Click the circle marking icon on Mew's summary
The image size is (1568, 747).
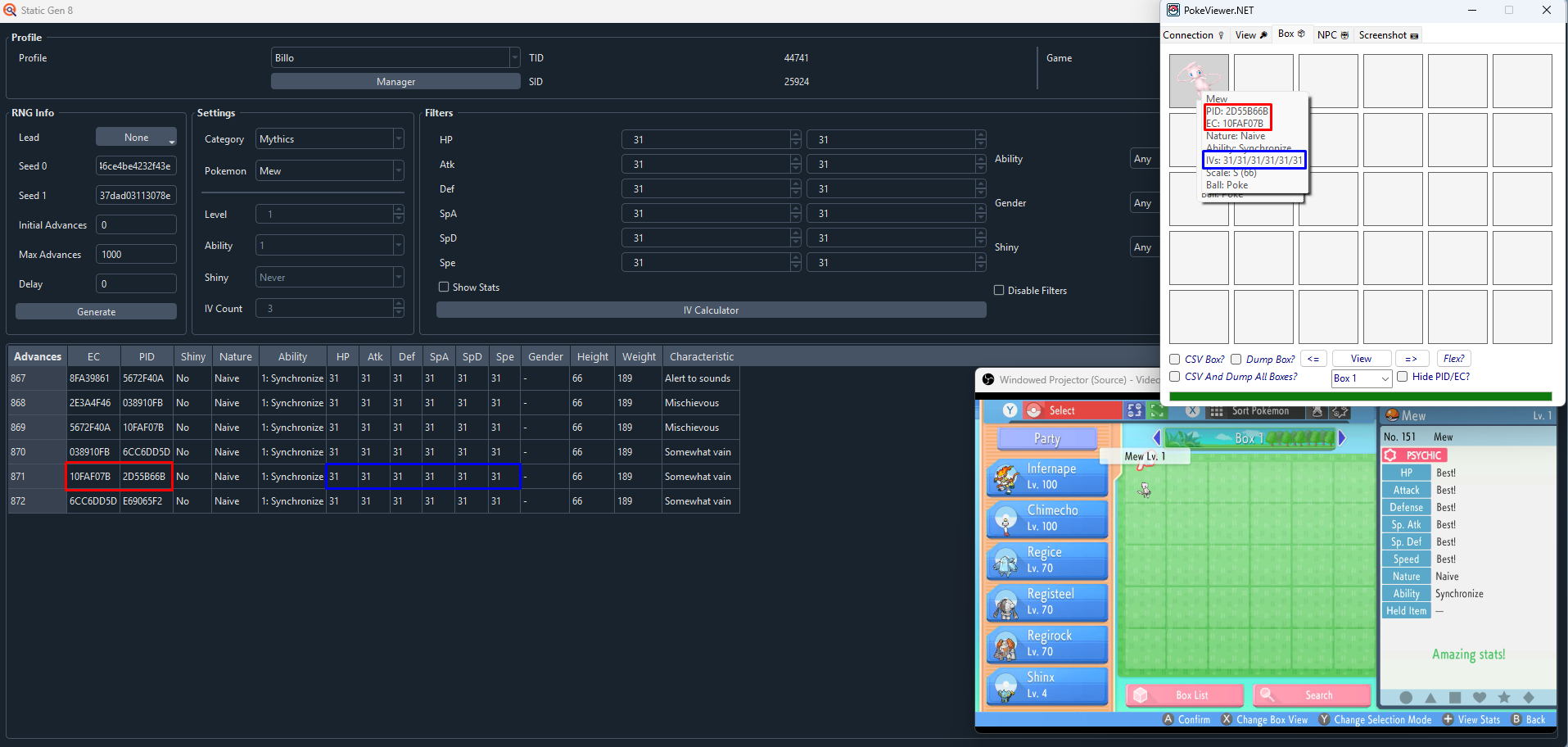(1406, 698)
